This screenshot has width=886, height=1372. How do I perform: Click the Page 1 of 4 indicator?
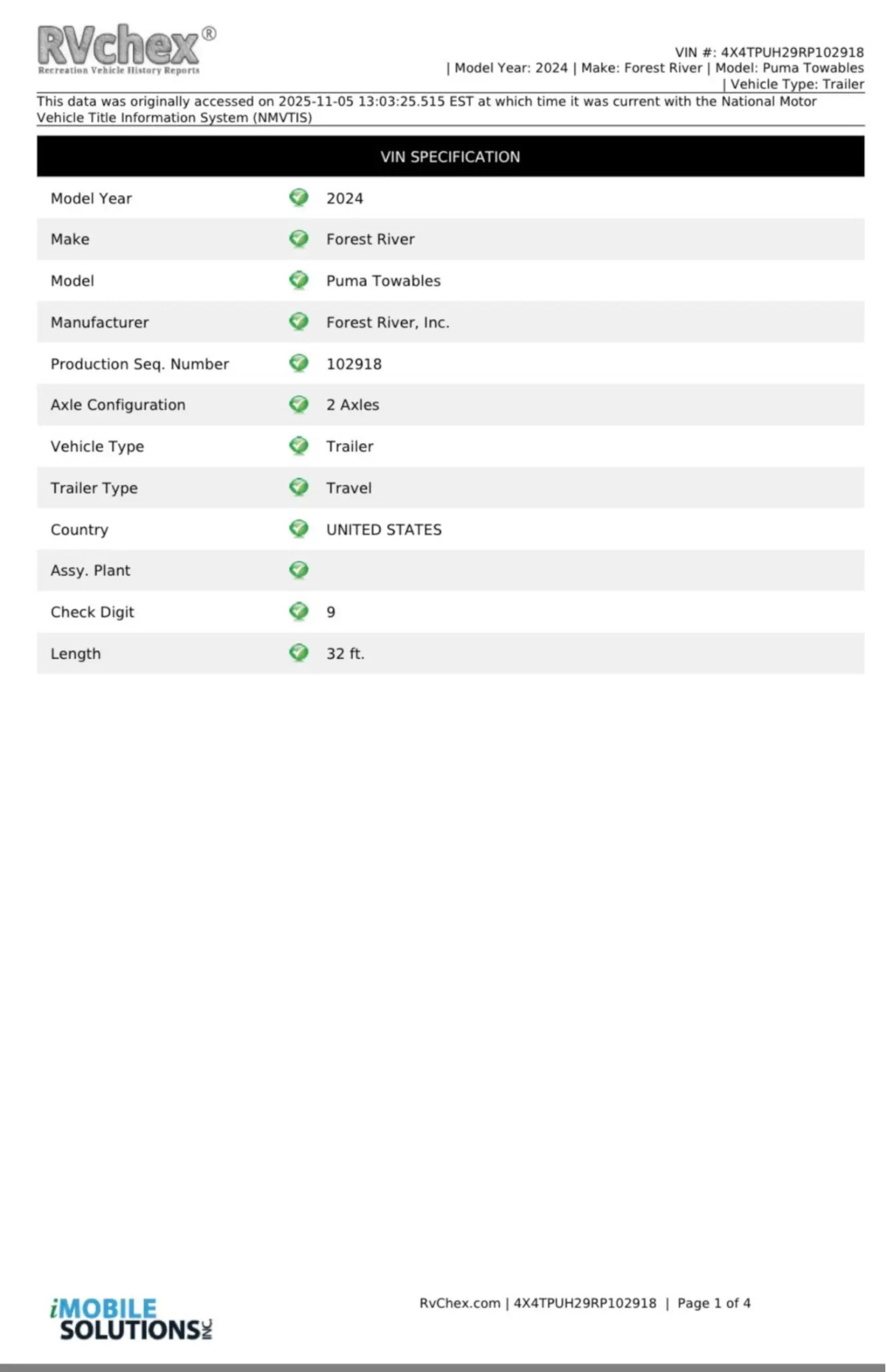tap(713, 1303)
